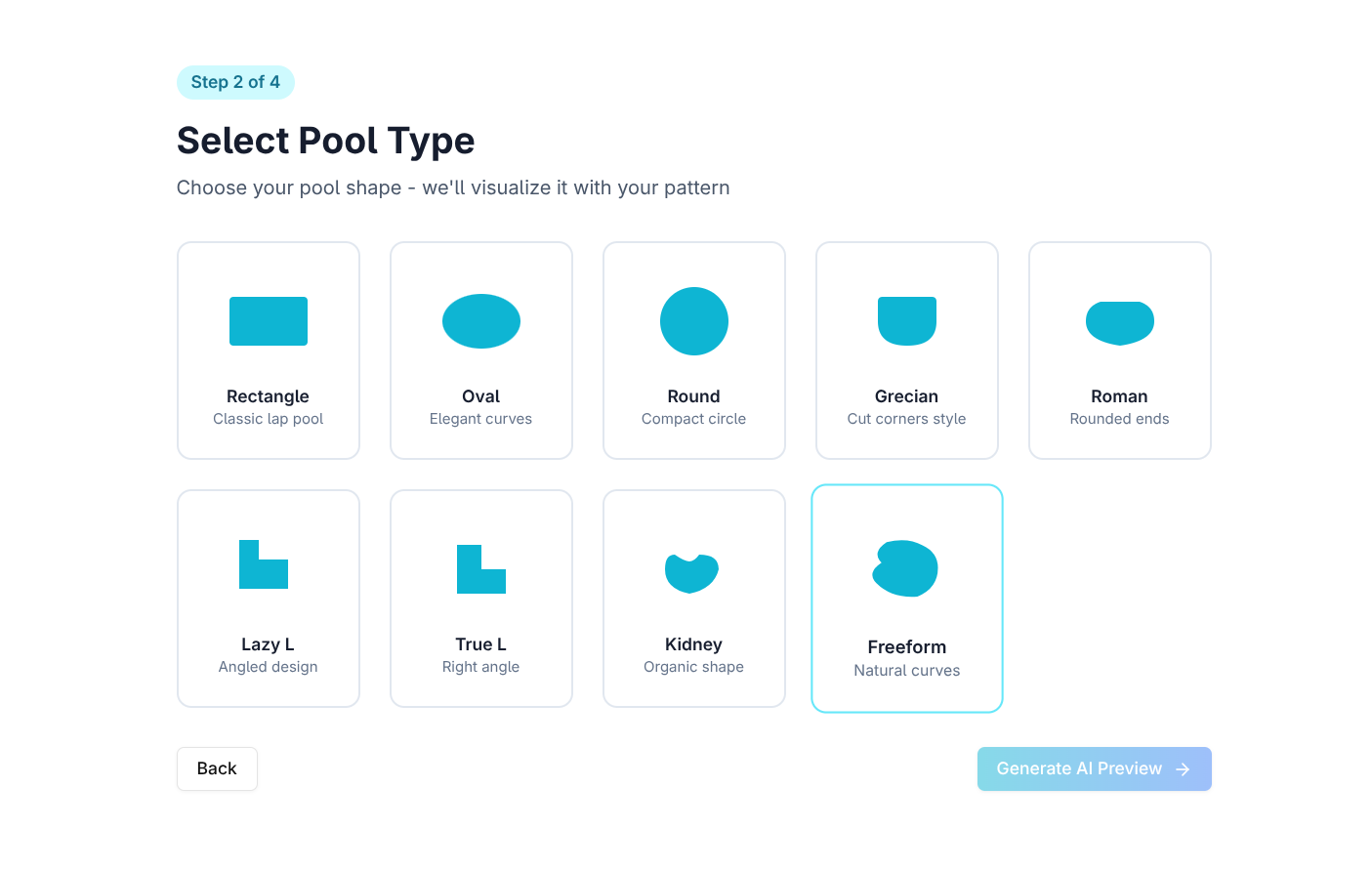Select the 'Classic lap pool' card
The width and height of the screenshot is (1372, 870).
[269, 351]
